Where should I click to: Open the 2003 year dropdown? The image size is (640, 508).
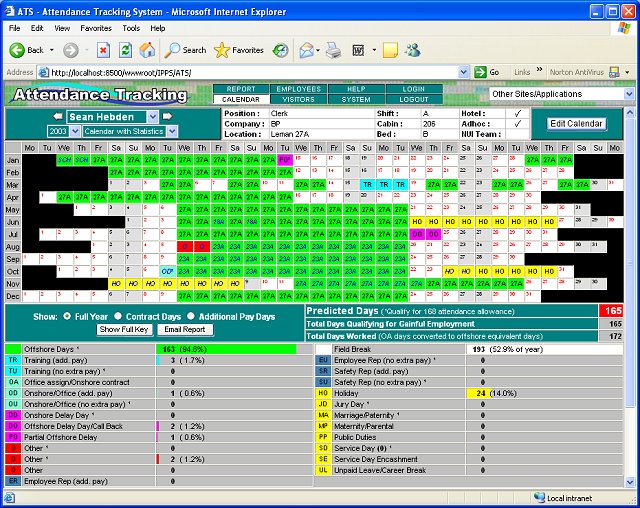click(x=75, y=131)
